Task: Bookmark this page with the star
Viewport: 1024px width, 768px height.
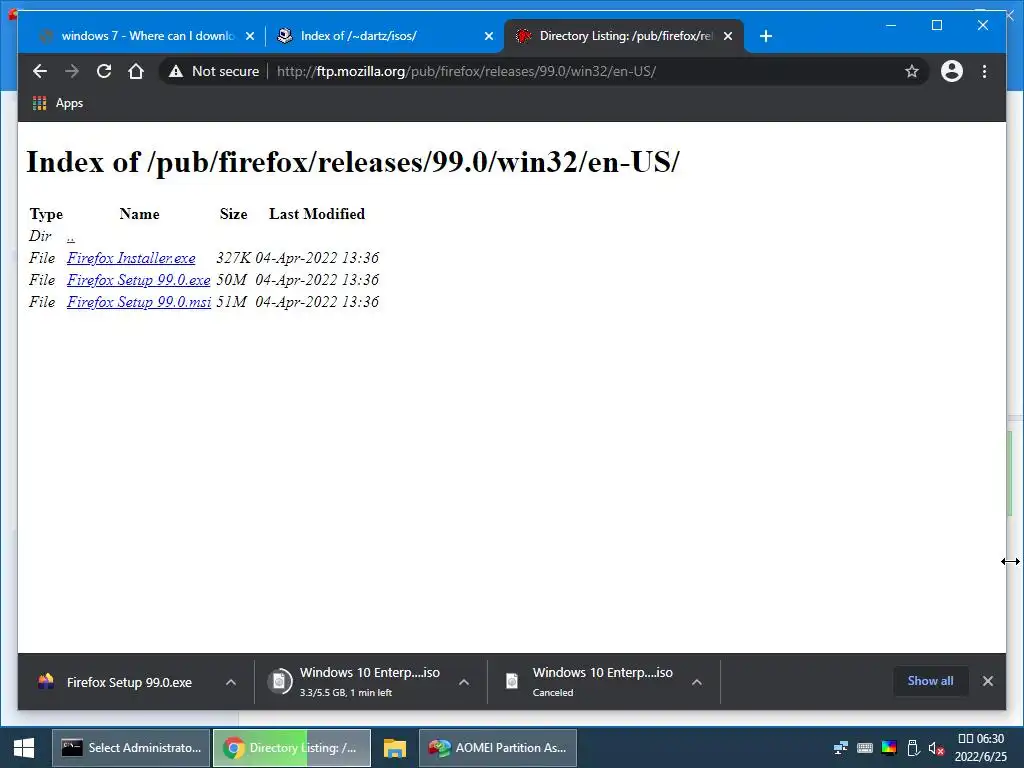Action: click(x=912, y=71)
